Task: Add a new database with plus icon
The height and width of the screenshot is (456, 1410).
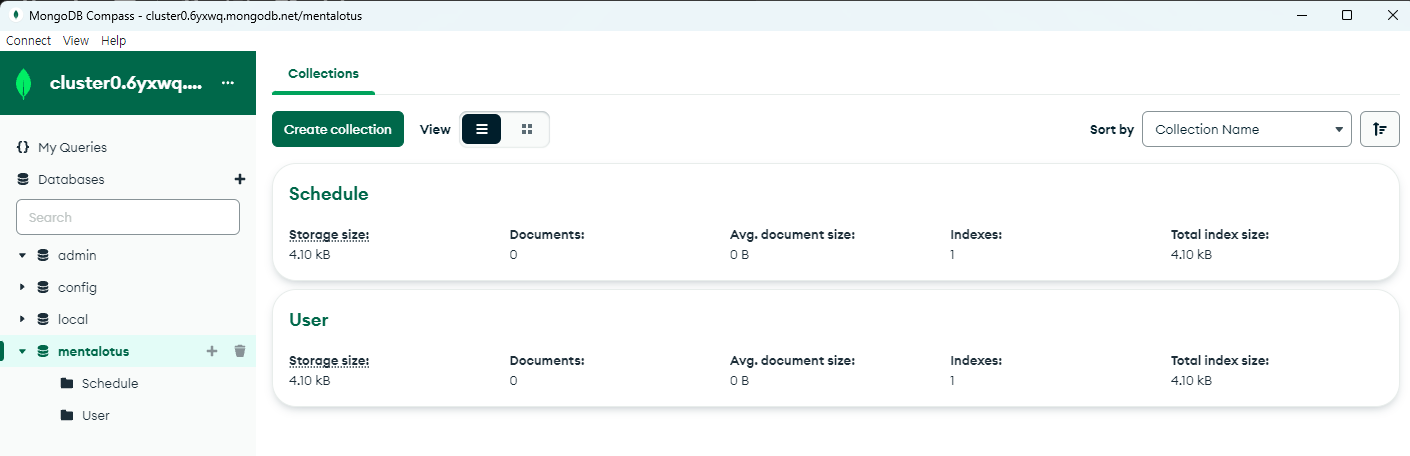Action: pyautogui.click(x=239, y=179)
